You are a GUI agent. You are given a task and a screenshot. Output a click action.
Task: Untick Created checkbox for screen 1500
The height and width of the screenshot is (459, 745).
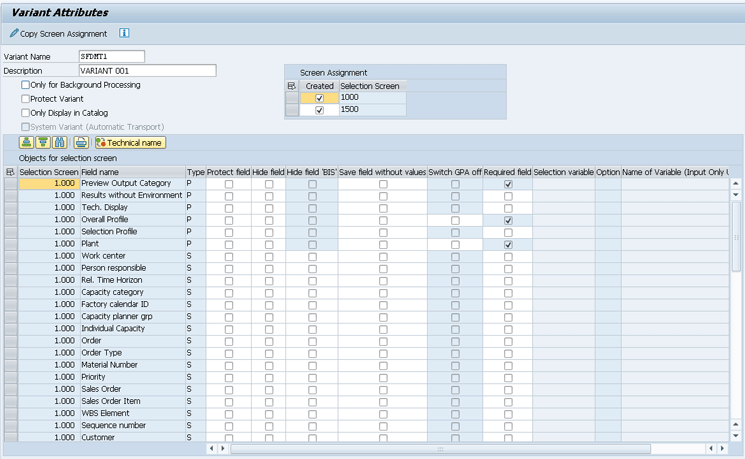[x=319, y=110]
